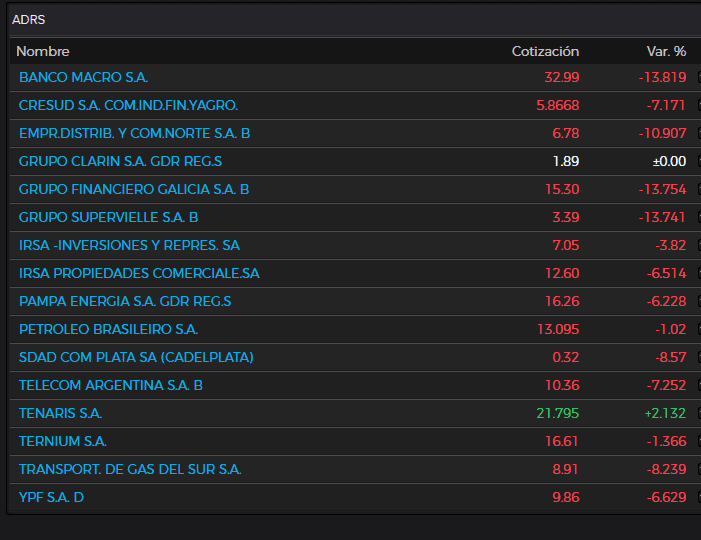This screenshot has width=701, height=540.
Task: Click Tenaris green quote 21.795
Action: (x=558, y=413)
